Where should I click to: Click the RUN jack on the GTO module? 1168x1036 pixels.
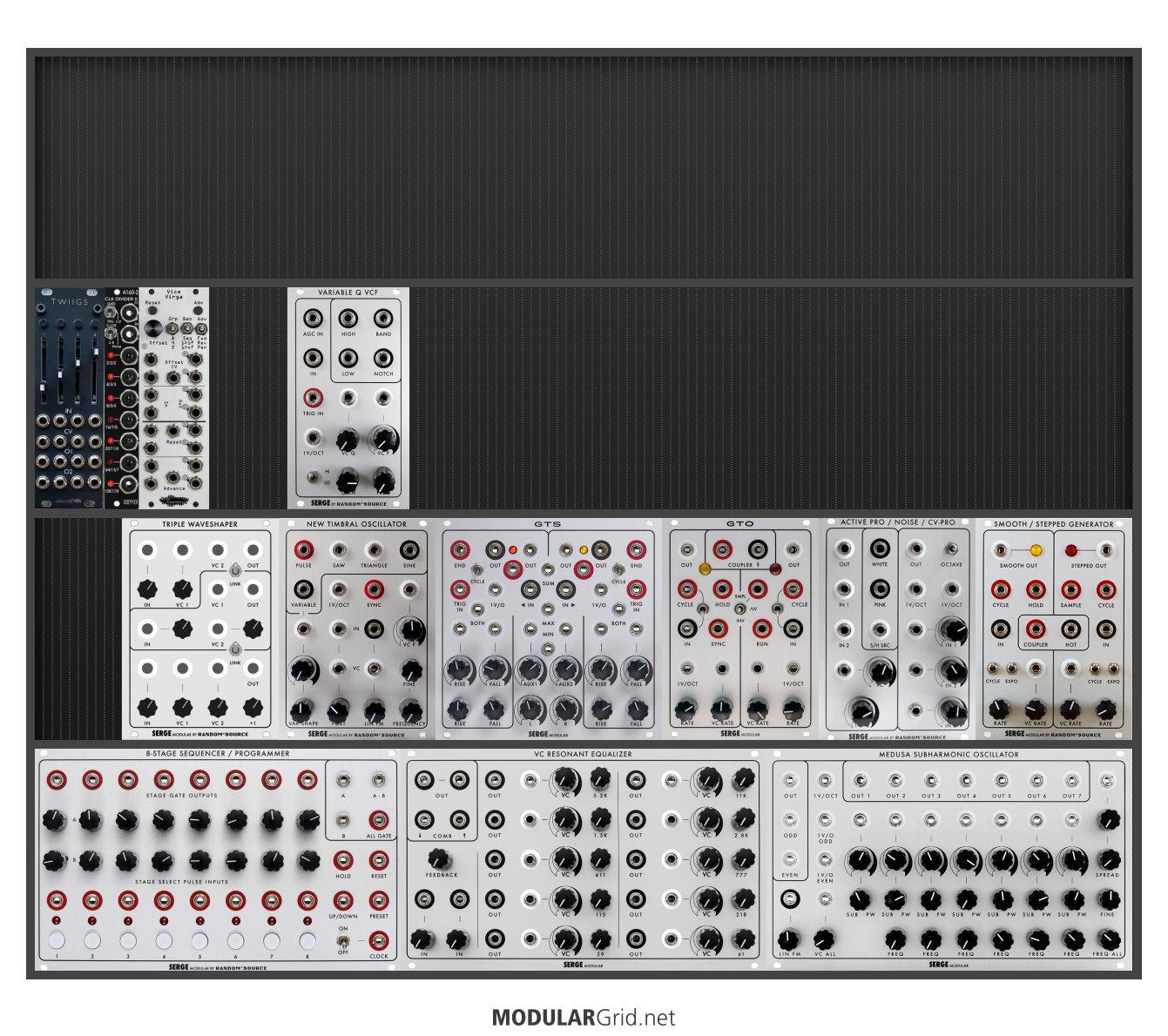pos(762,629)
